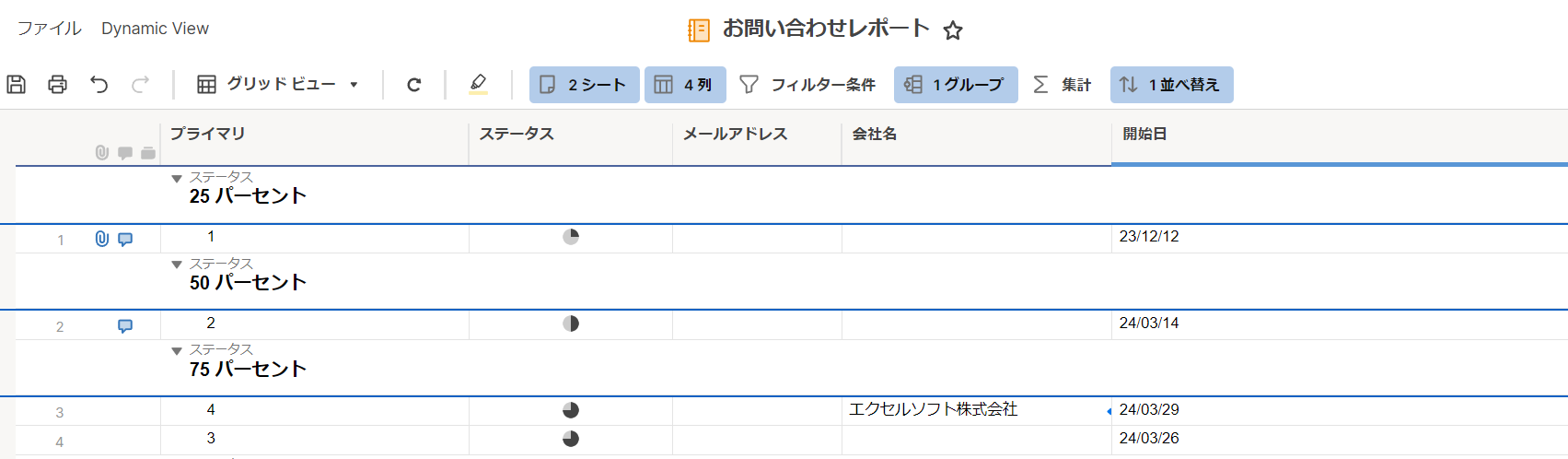Click the 2 シート button

point(584,85)
